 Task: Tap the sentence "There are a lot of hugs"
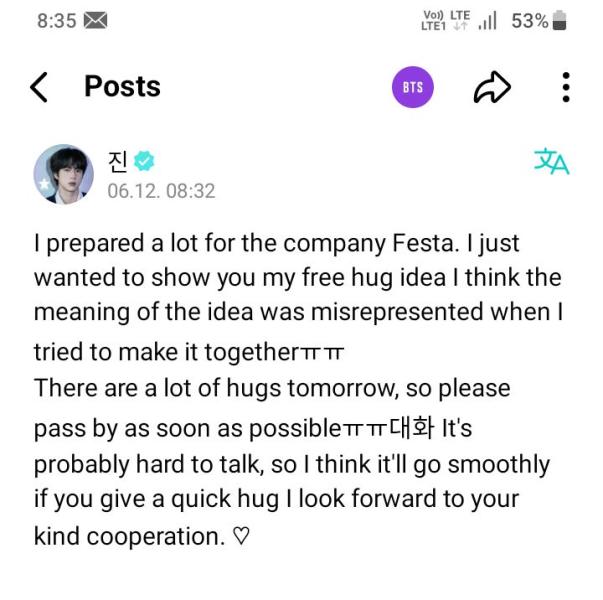272,388
